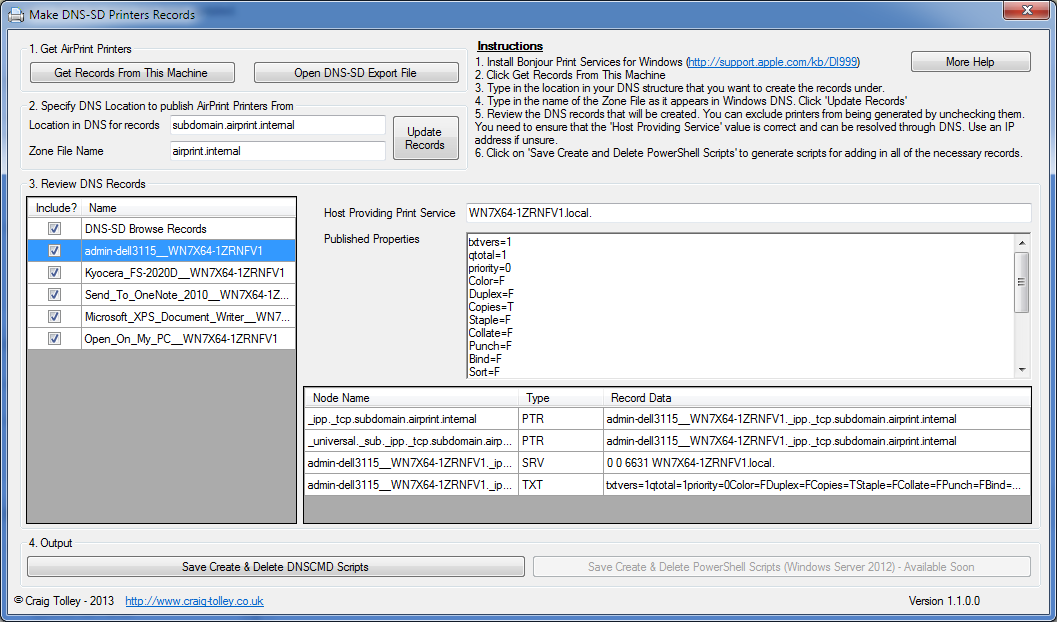1057x622 pixels.
Task: Click the Type column header
Action: point(561,398)
